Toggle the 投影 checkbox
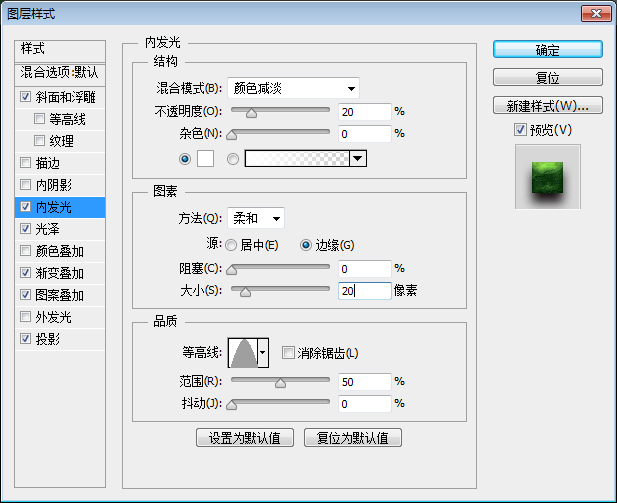 26,338
